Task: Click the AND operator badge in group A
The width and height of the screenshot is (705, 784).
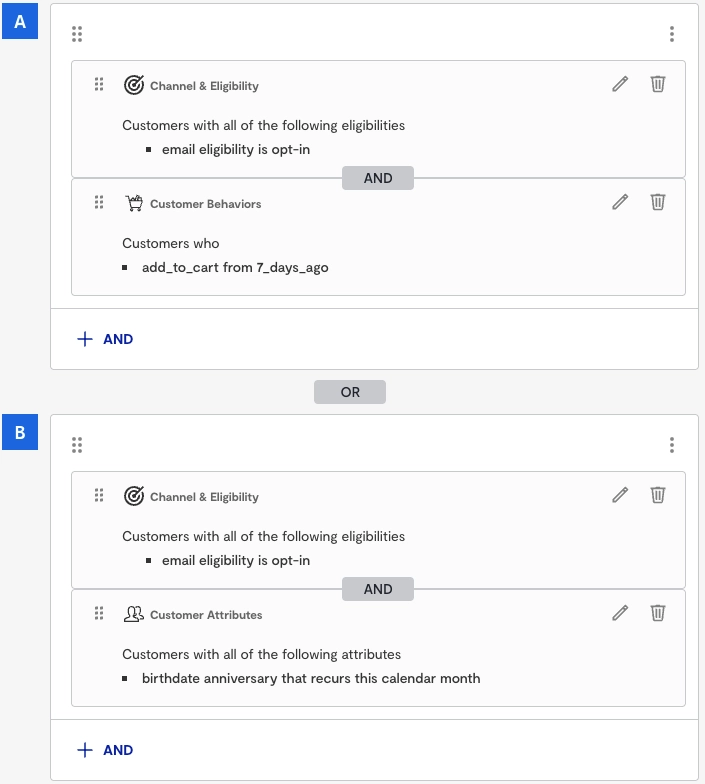Action: click(377, 178)
